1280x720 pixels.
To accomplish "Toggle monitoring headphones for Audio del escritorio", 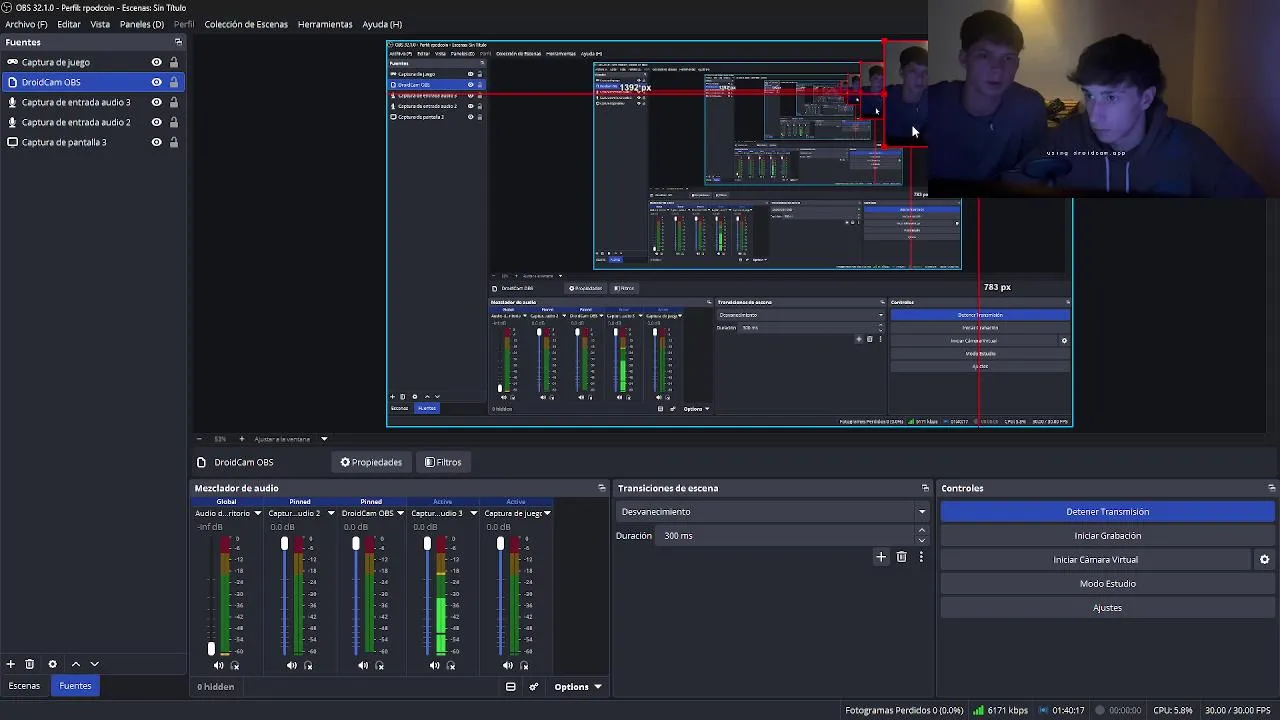I will click(x=235, y=666).
